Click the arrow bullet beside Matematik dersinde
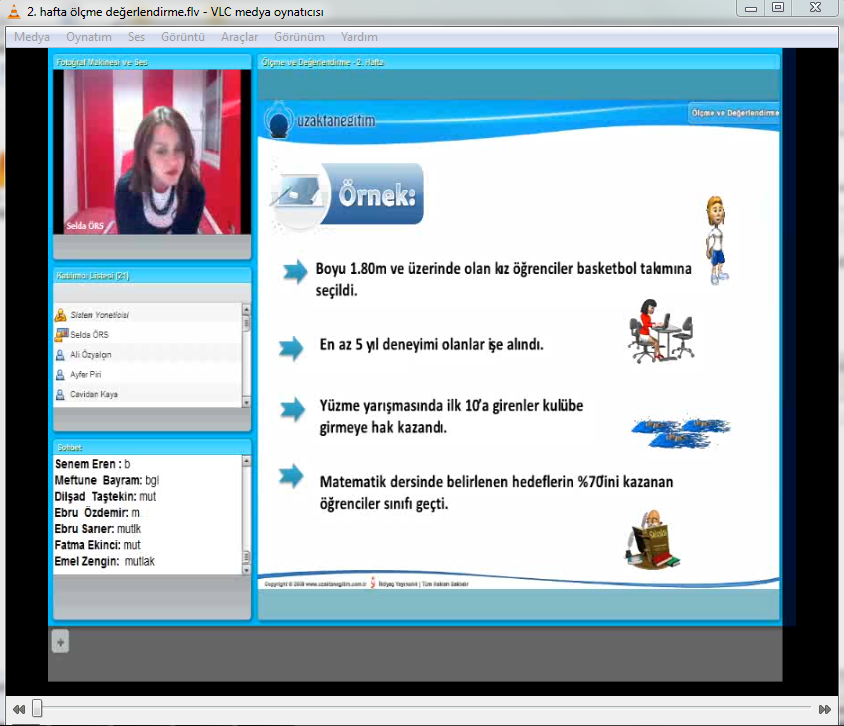The width and height of the screenshot is (844, 726). point(291,476)
